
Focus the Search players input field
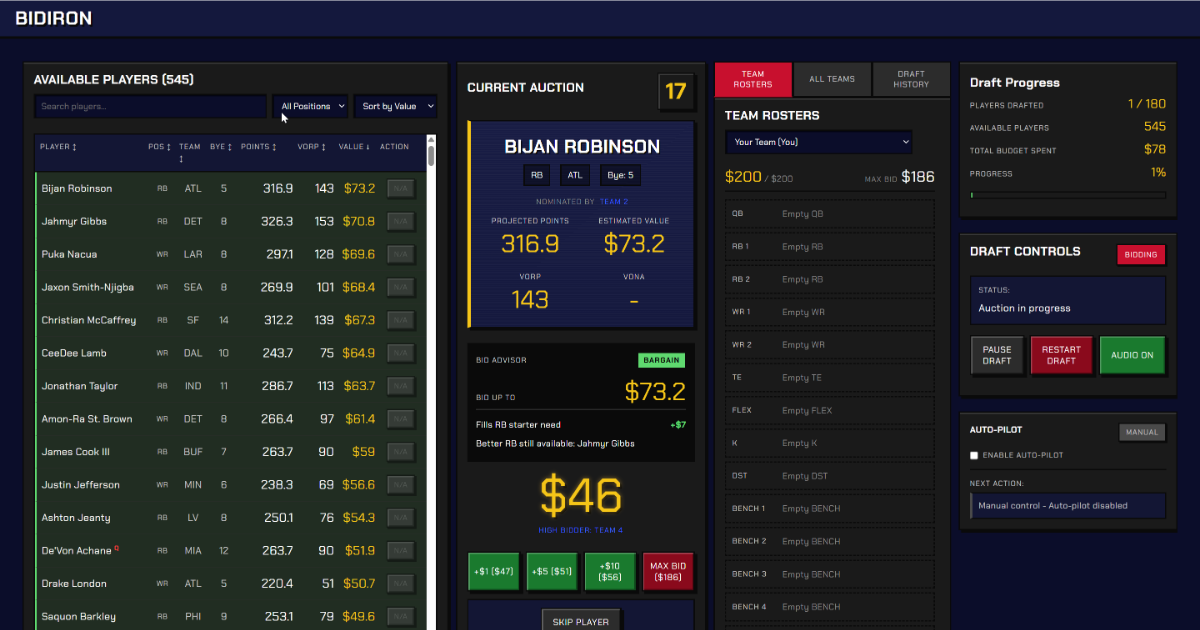150,106
